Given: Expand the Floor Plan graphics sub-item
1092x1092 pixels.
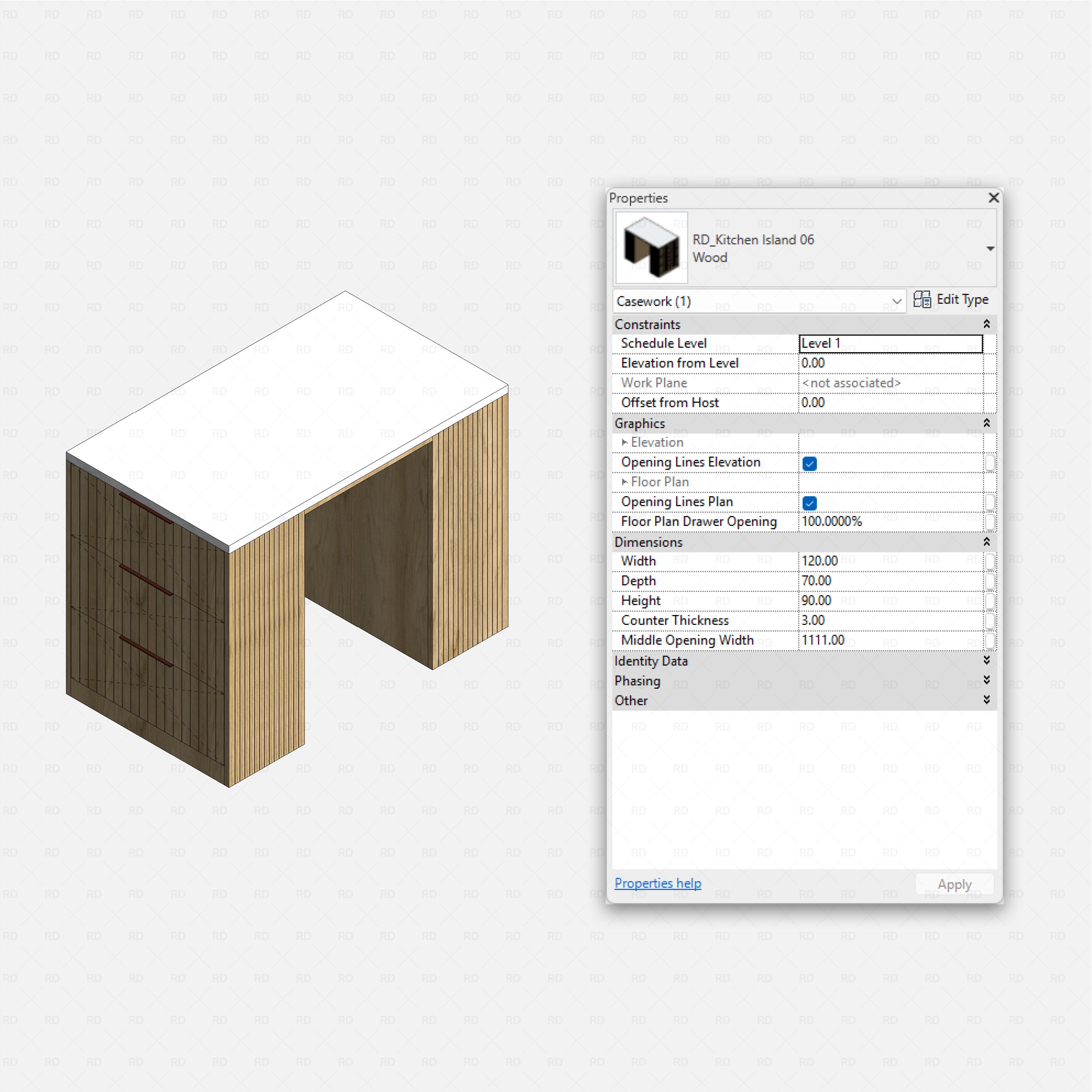Looking at the screenshot, I should click(x=625, y=482).
